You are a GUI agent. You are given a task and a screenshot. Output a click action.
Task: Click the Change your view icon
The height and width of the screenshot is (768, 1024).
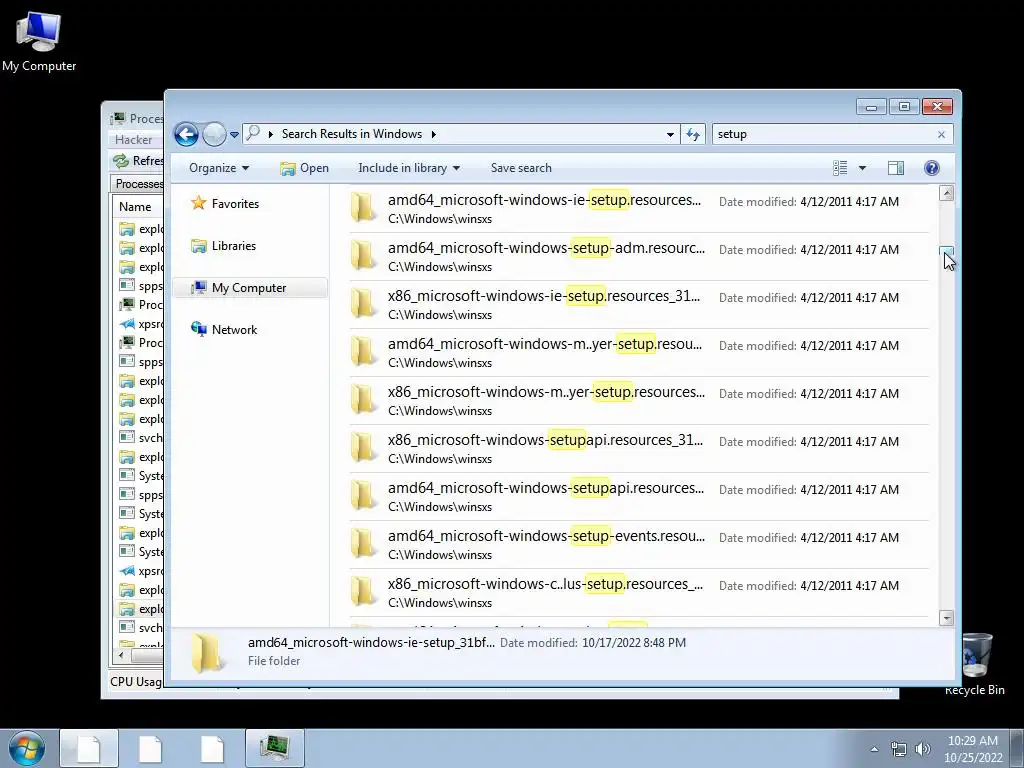click(x=840, y=168)
